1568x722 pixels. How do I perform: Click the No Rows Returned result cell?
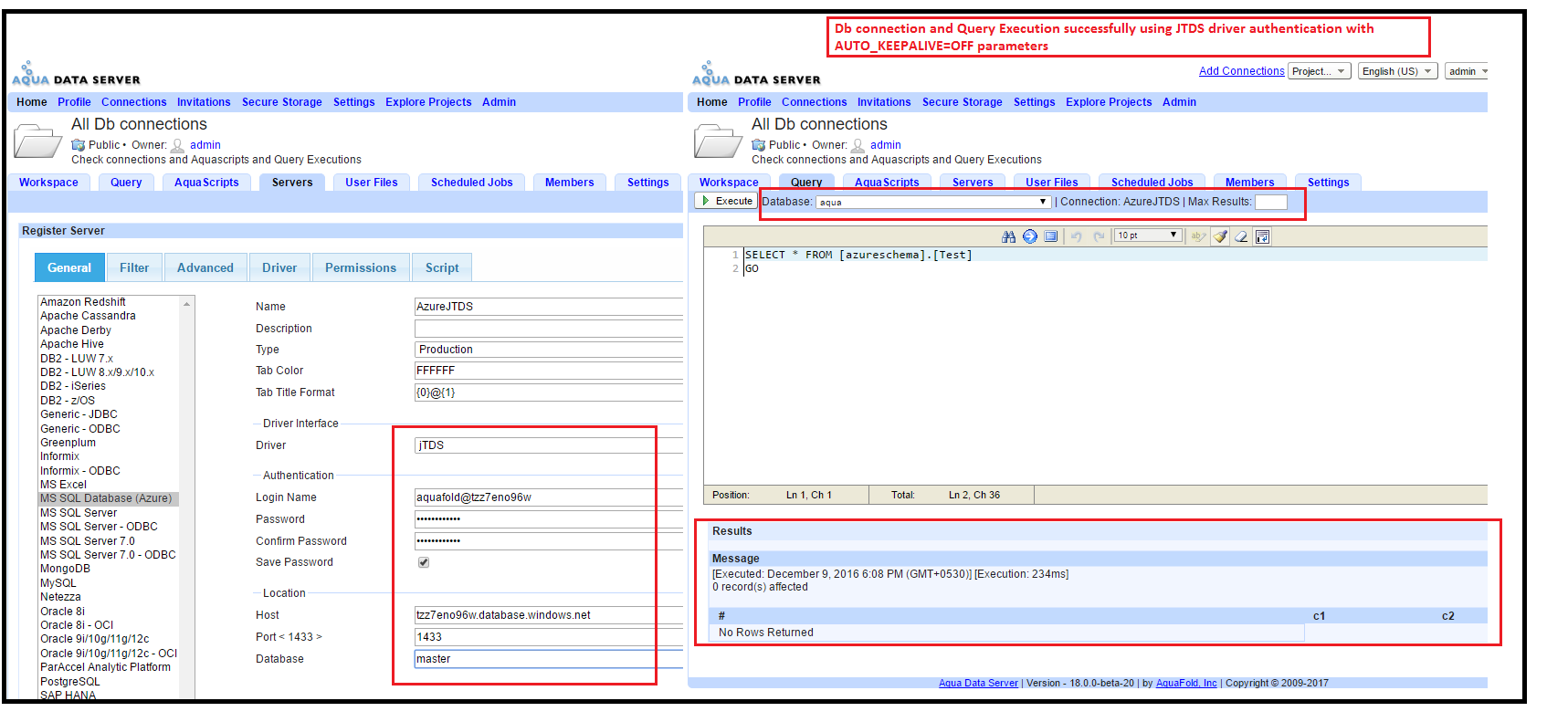click(1007, 633)
